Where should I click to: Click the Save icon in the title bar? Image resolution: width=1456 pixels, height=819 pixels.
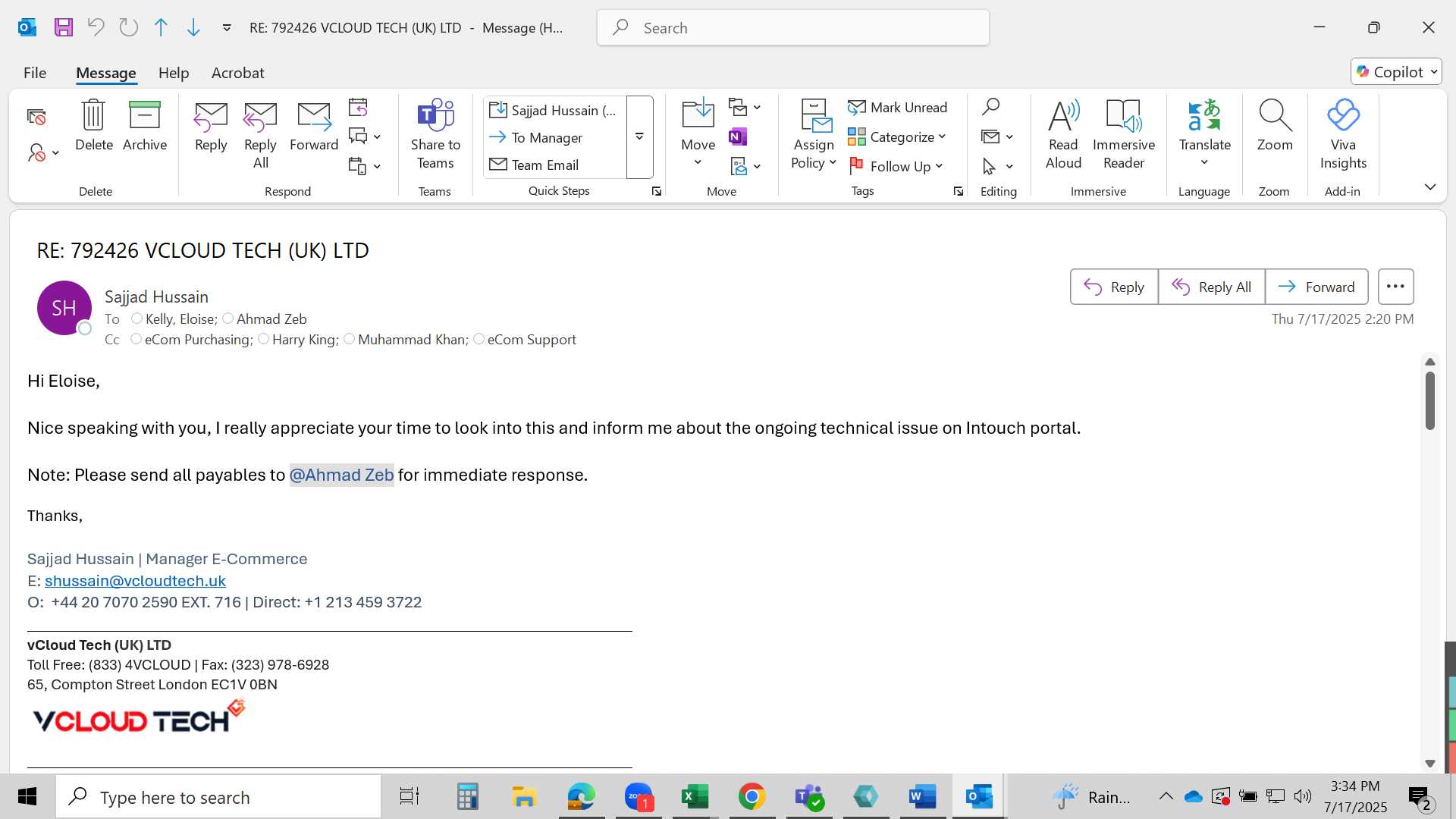[64, 28]
